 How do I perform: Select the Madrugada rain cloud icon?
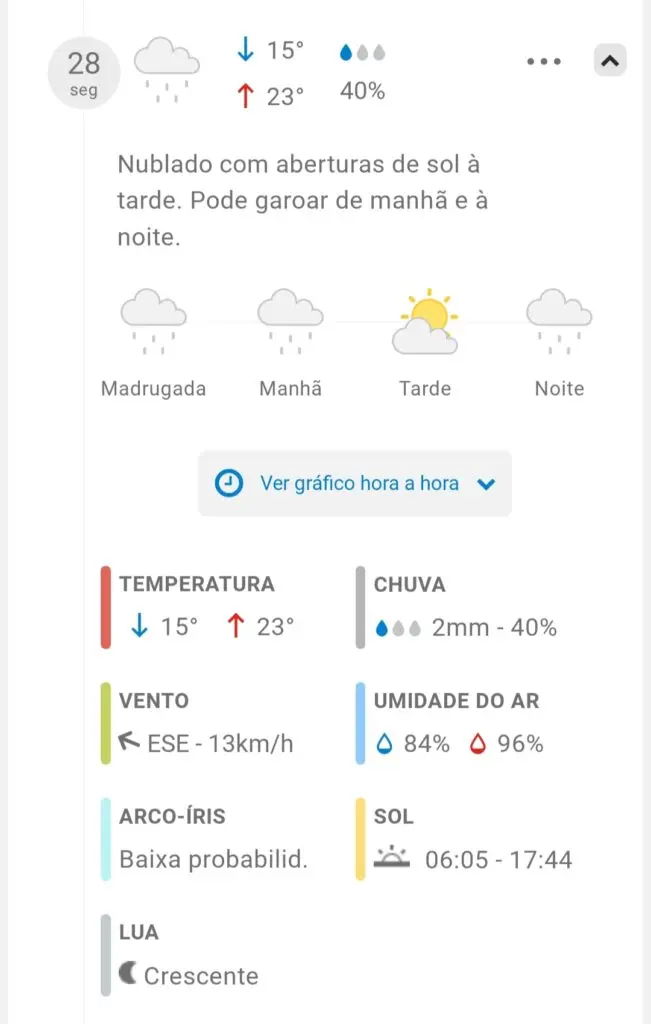tap(153, 321)
